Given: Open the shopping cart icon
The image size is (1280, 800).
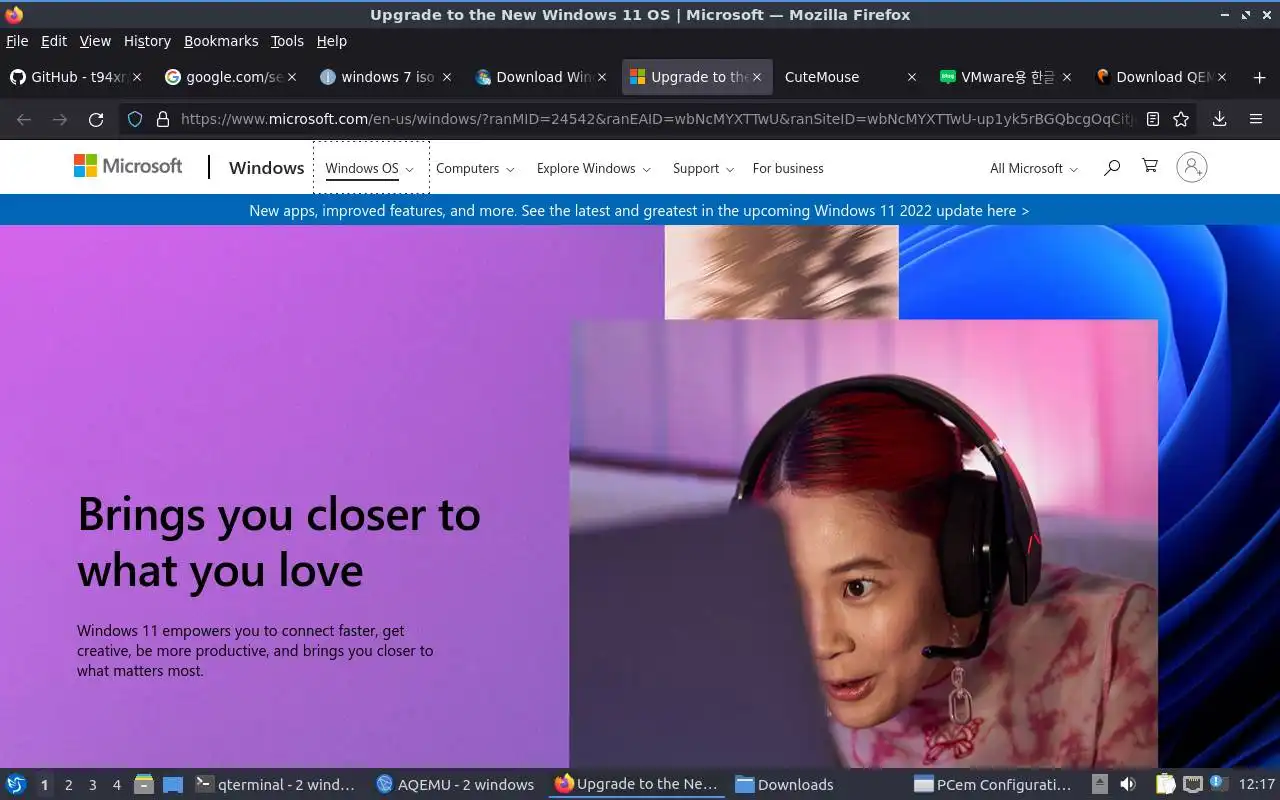Looking at the screenshot, I should pos(1150,166).
